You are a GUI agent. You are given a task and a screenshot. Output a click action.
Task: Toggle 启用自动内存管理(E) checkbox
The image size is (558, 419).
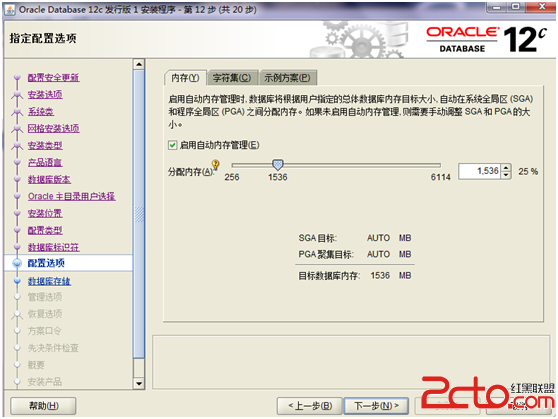(173, 145)
